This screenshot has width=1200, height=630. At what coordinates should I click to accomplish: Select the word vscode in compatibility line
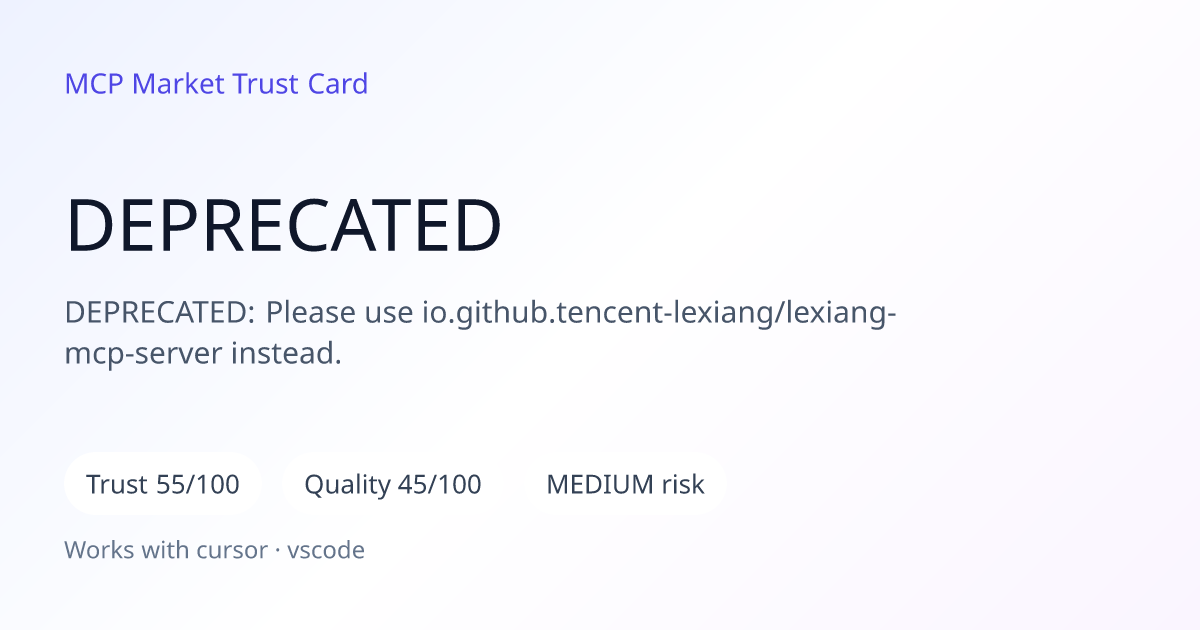[x=326, y=550]
